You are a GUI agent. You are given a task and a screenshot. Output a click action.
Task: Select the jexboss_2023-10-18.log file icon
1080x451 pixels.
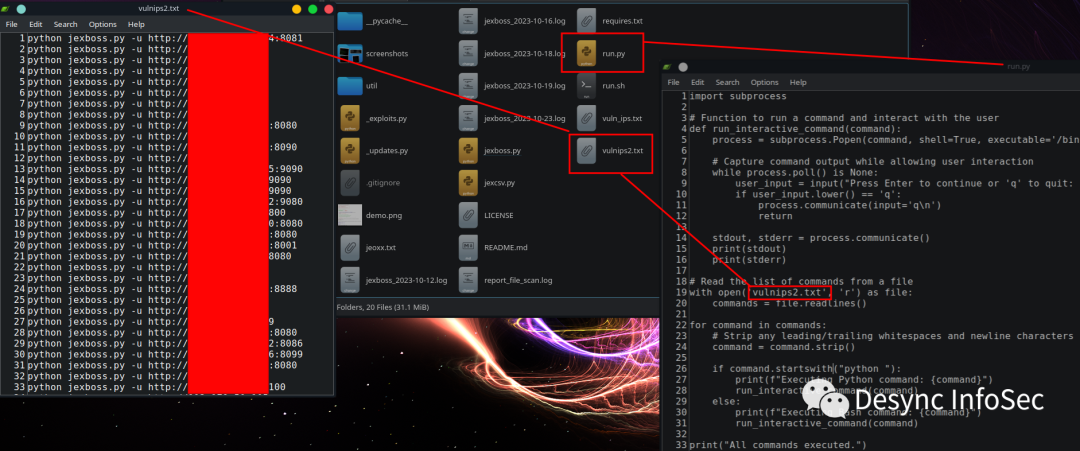pos(469,53)
